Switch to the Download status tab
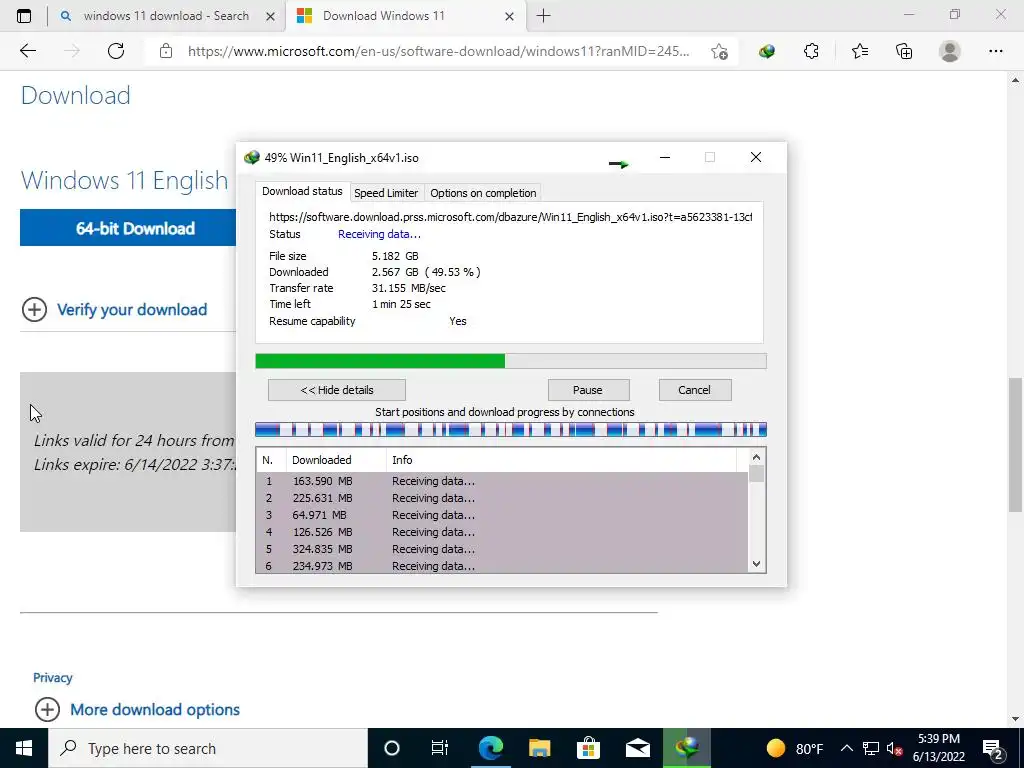1024x768 pixels. (x=302, y=191)
